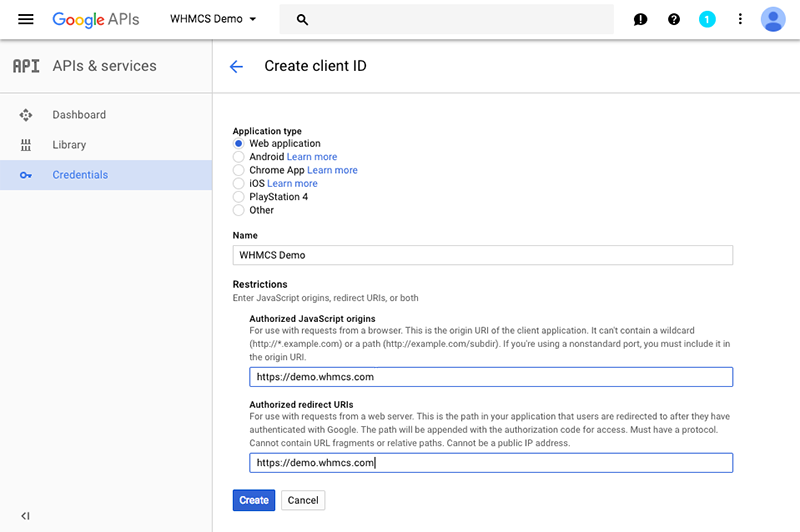
Task: Select the Web application radio button
Action: (238, 143)
